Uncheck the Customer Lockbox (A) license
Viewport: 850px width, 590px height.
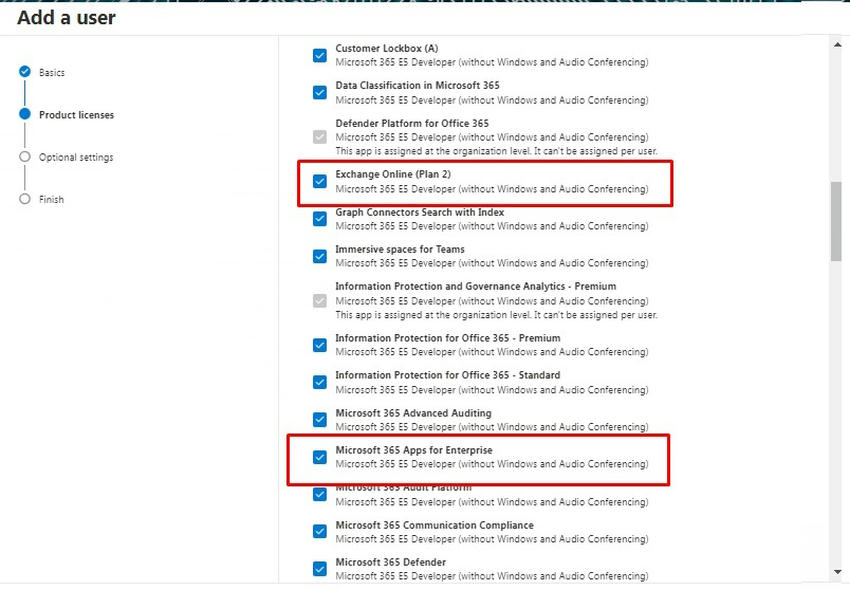(319, 54)
